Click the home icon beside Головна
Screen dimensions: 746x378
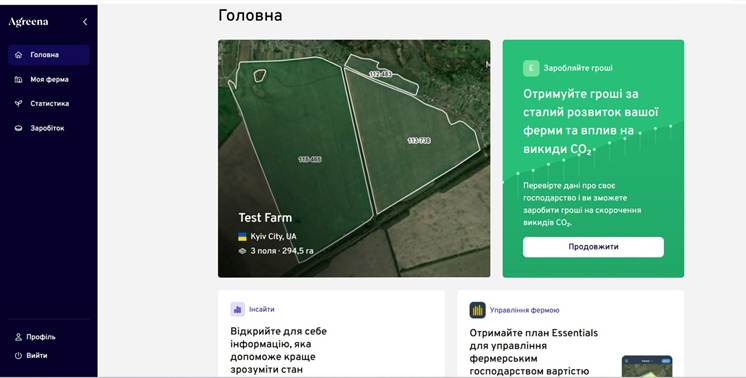pos(18,55)
